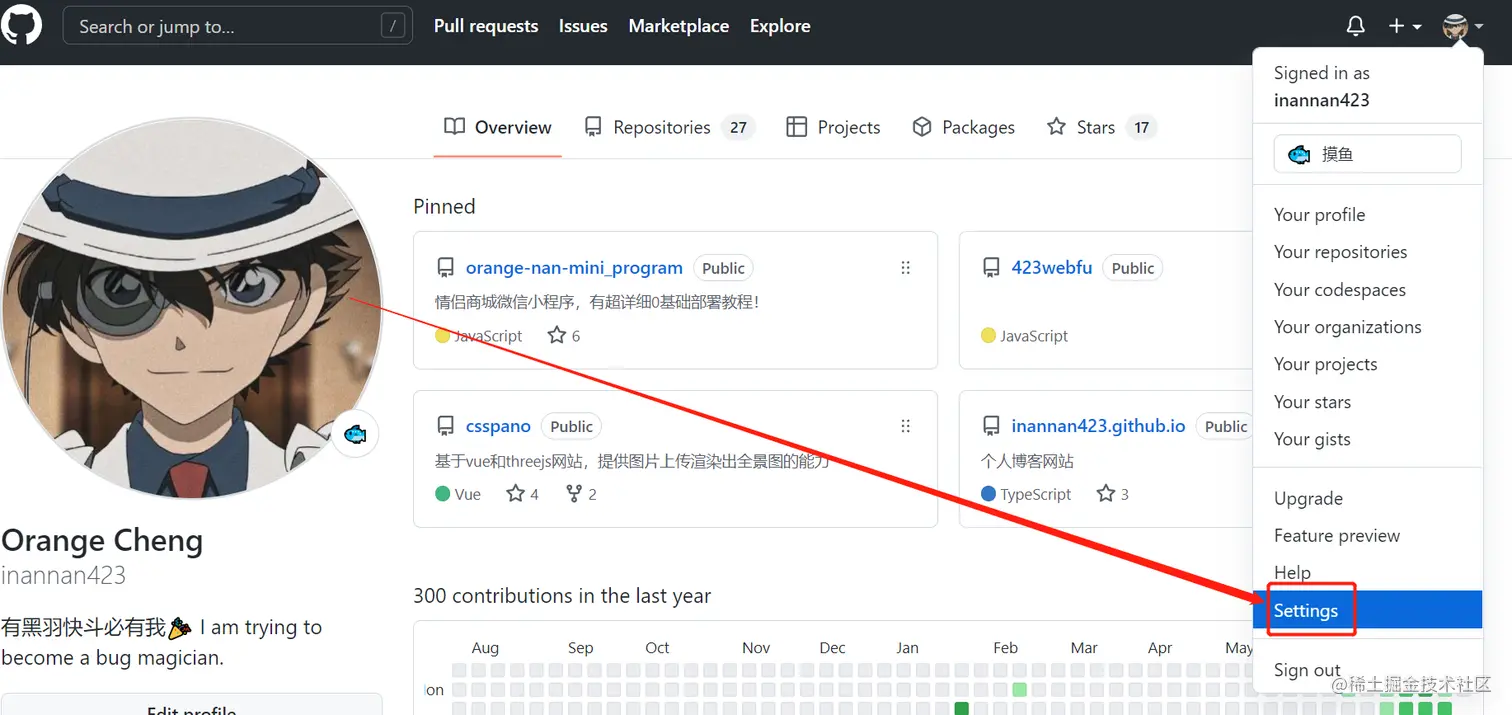This screenshot has width=1512, height=715.
Task: Click the Repositories tab repo icon
Action: tap(593, 127)
